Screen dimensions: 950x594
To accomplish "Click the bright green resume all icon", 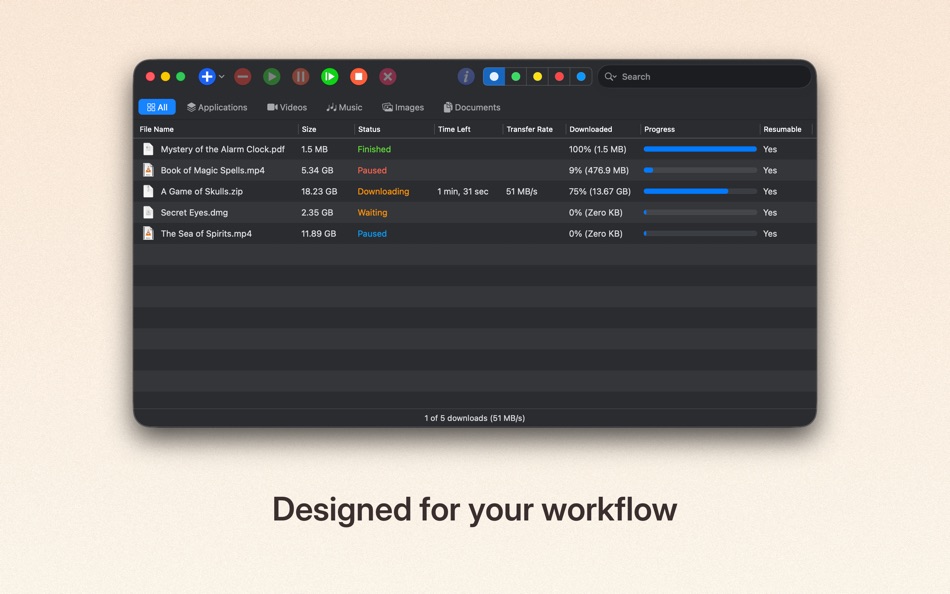I will point(330,76).
